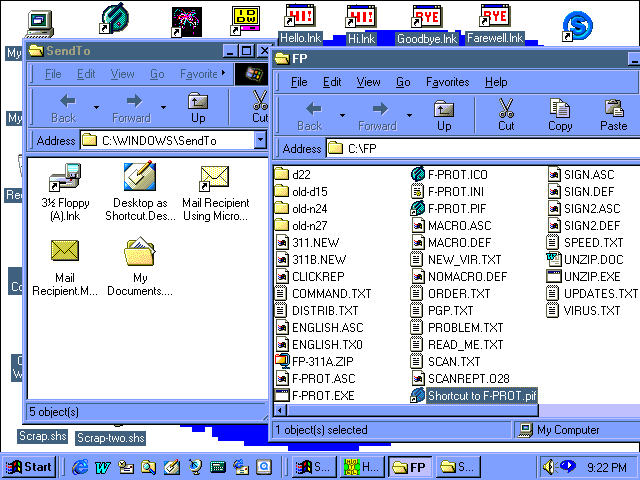The width and height of the screenshot is (640, 480).
Task: Click the Cut icon in FP toolbar
Action: 506,114
